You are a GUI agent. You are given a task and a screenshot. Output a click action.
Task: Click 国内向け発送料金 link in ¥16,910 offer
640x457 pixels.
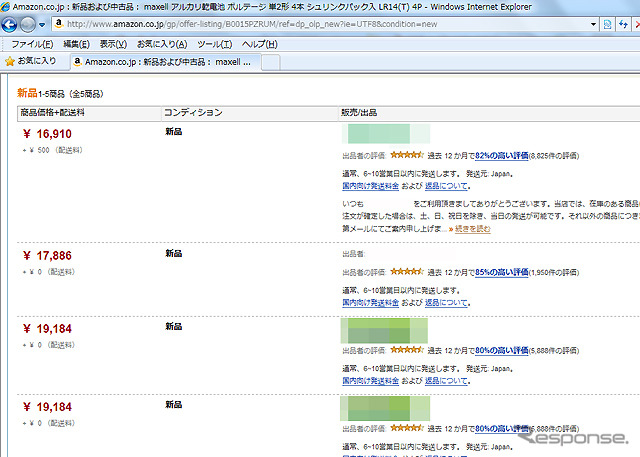pyautogui.click(x=371, y=186)
